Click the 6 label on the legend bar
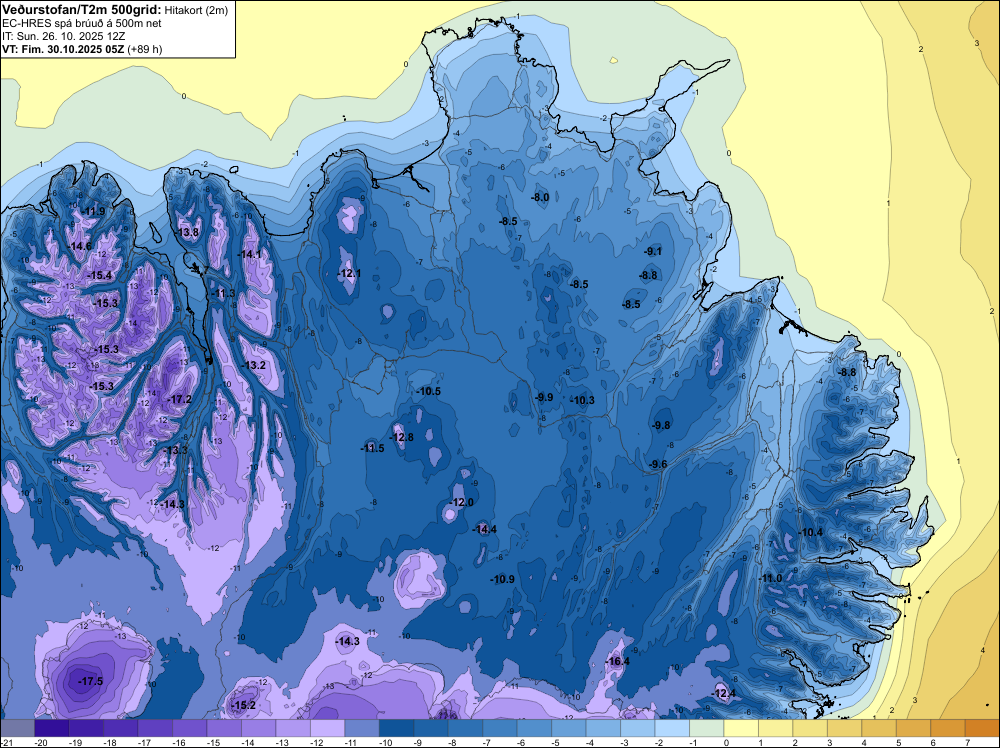This screenshot has width=1000, height=748. coord(933,743)
